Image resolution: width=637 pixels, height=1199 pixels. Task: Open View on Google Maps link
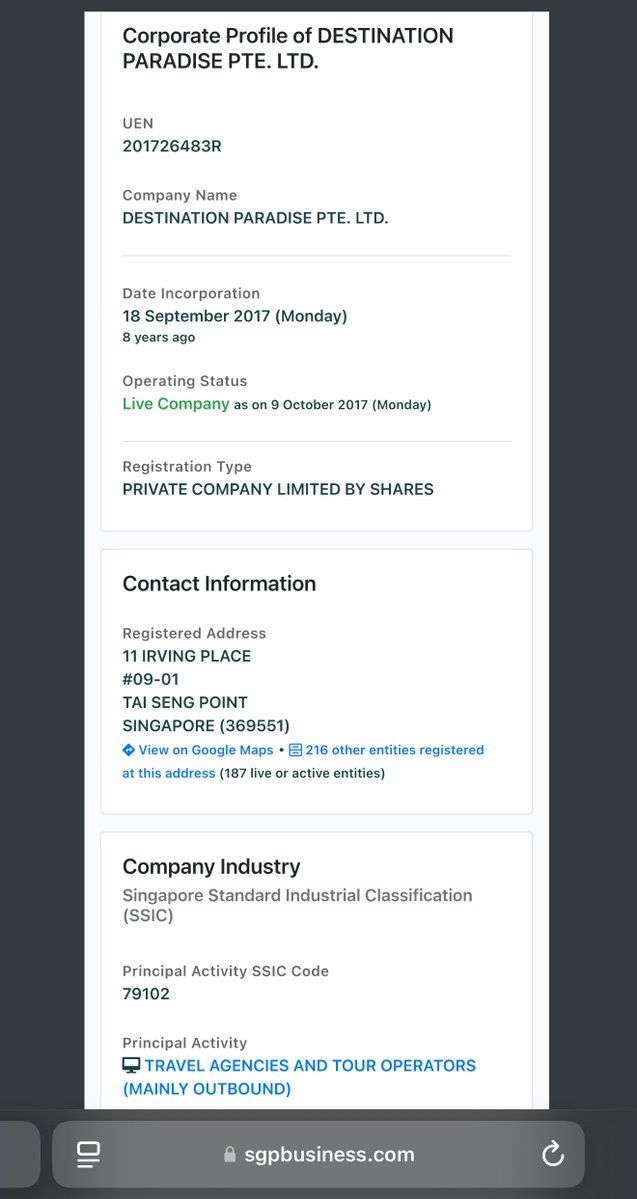(205, 750)
